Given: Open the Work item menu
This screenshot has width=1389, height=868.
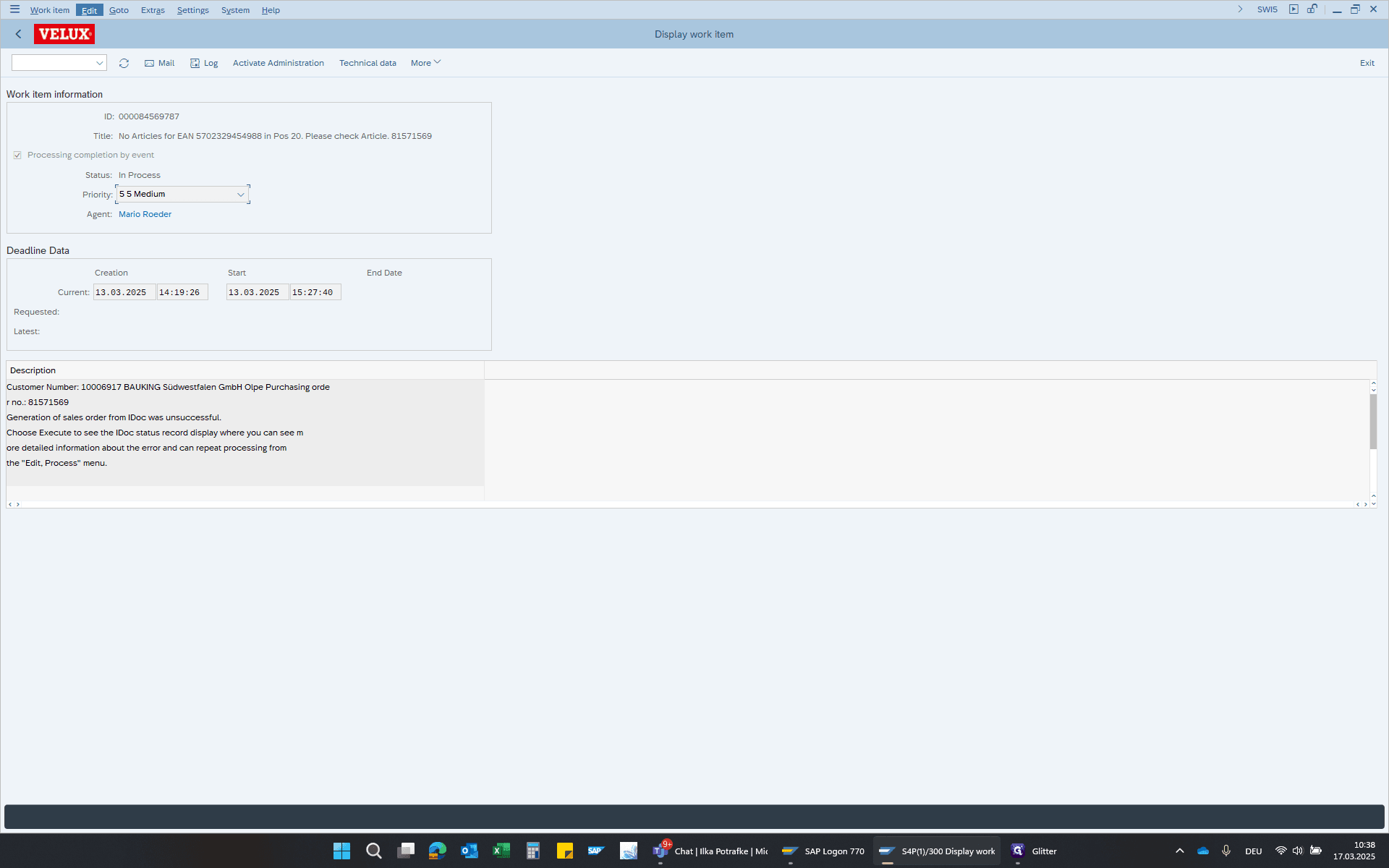Looking at the screenshot, I should click(x=50, y=10).
